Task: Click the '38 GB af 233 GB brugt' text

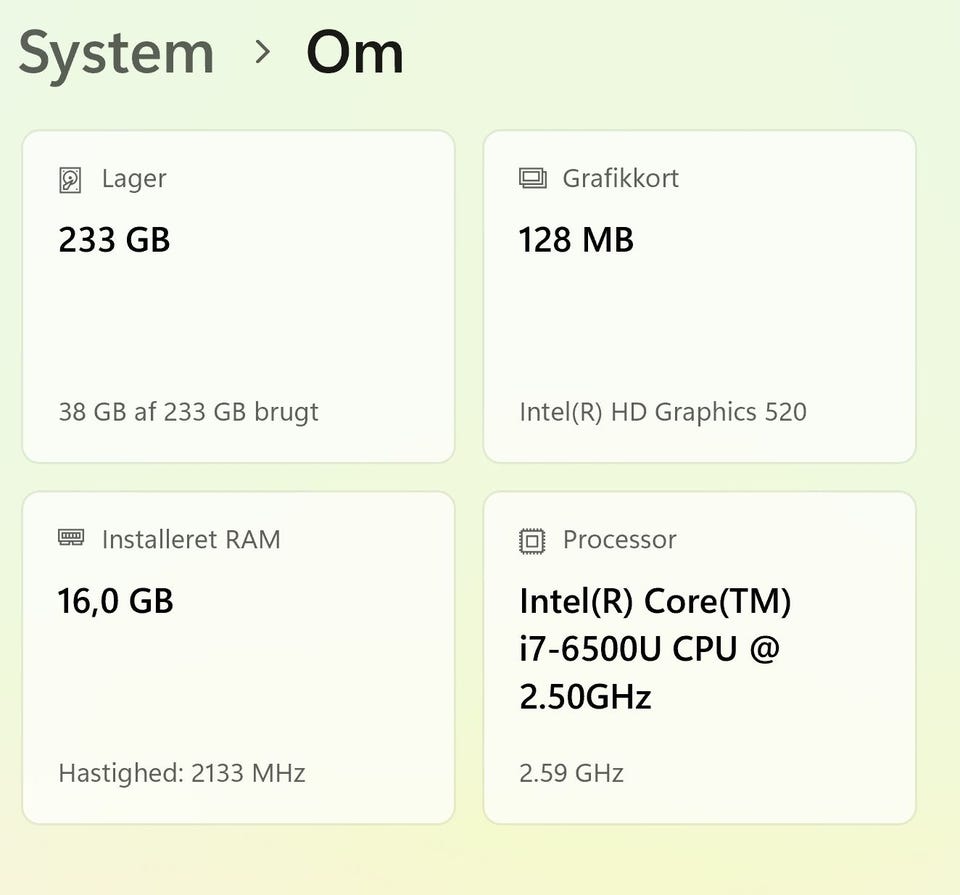Action: (x=188, y=412)
